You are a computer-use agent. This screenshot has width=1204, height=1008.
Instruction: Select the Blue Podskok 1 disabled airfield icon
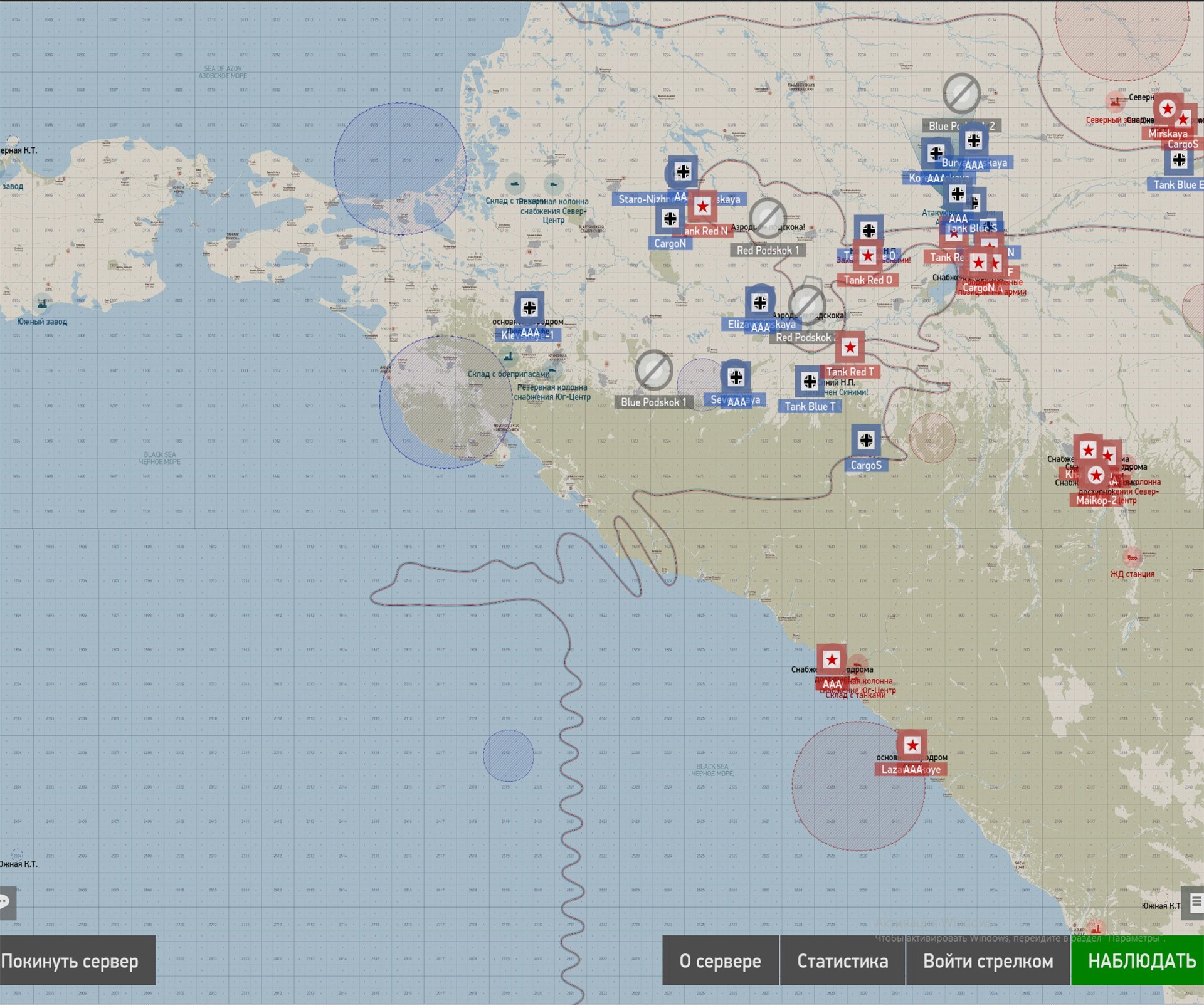[x=654, y=370]
